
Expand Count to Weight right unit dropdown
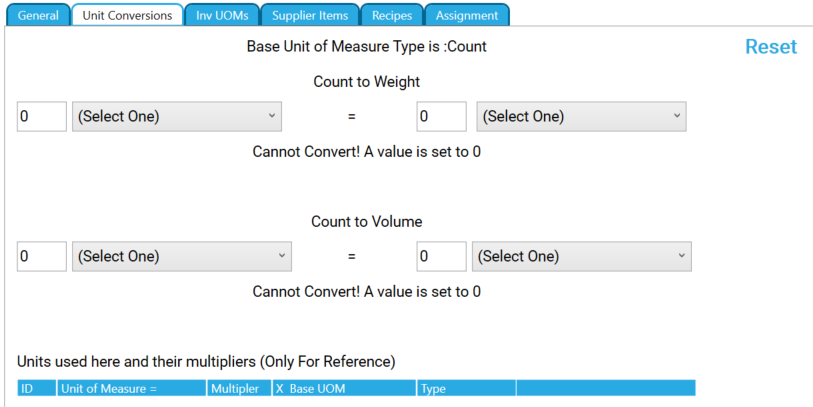582,116
